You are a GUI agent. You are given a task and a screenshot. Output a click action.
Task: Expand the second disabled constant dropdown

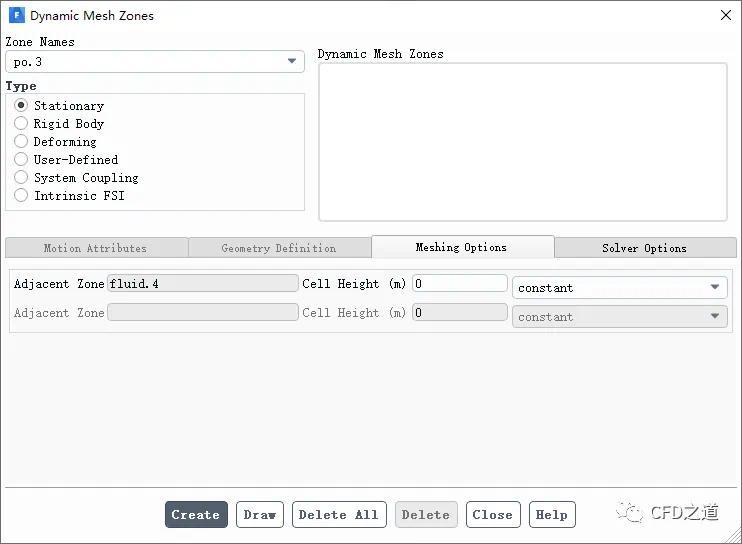[x=619, y=316]
